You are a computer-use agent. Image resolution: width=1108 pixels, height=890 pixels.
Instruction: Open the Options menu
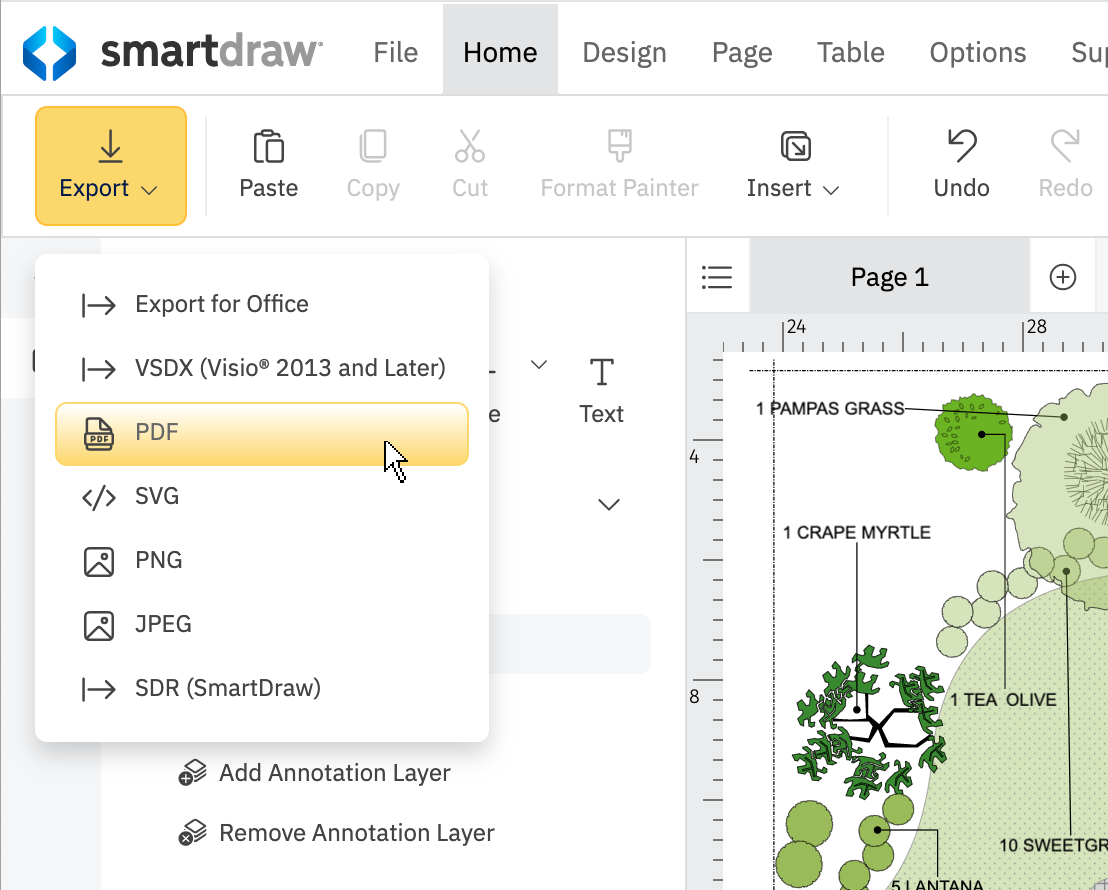click(977, 52)
